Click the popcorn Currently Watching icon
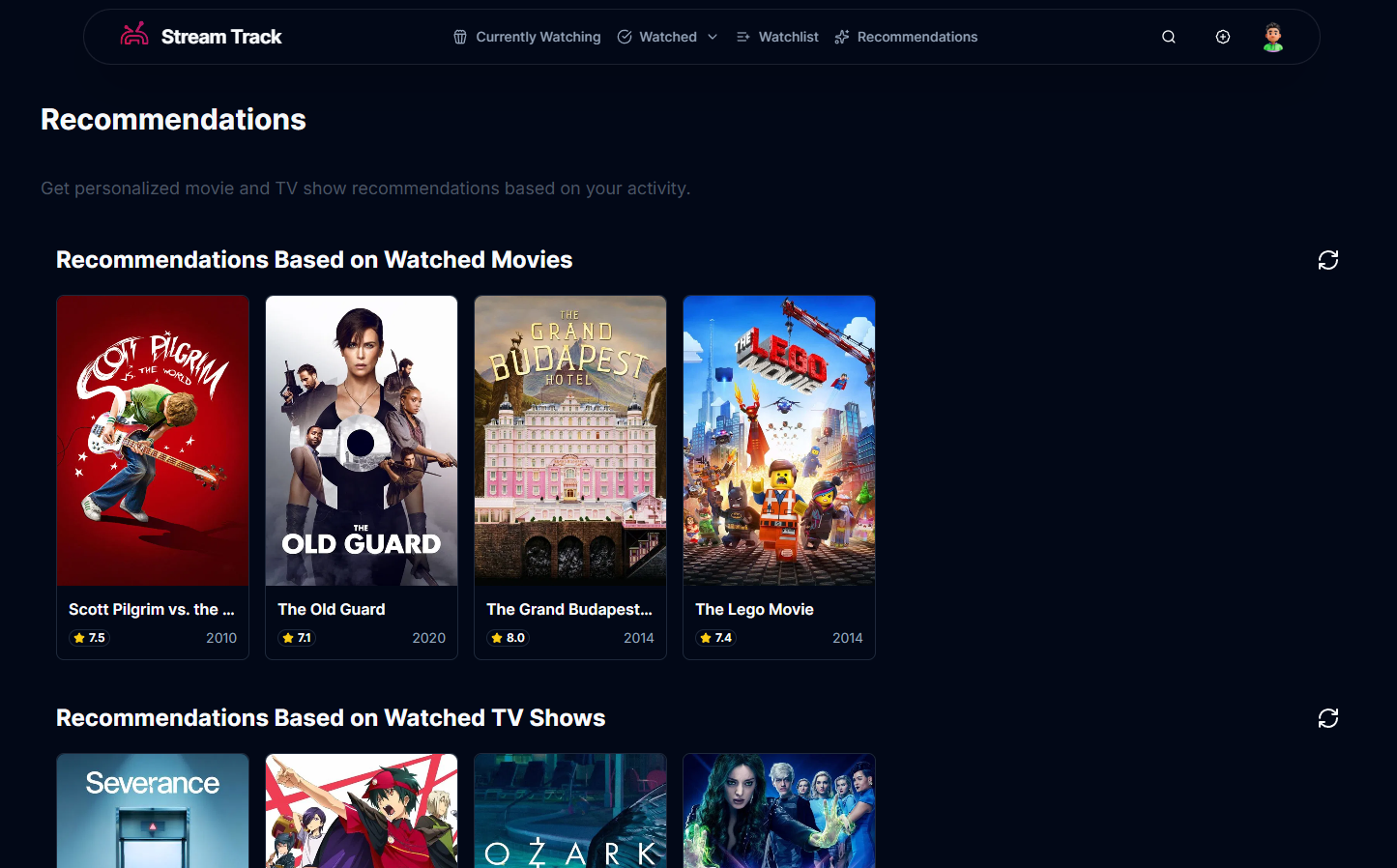Viewport: 1397px width, 868px height. point(458,37)
